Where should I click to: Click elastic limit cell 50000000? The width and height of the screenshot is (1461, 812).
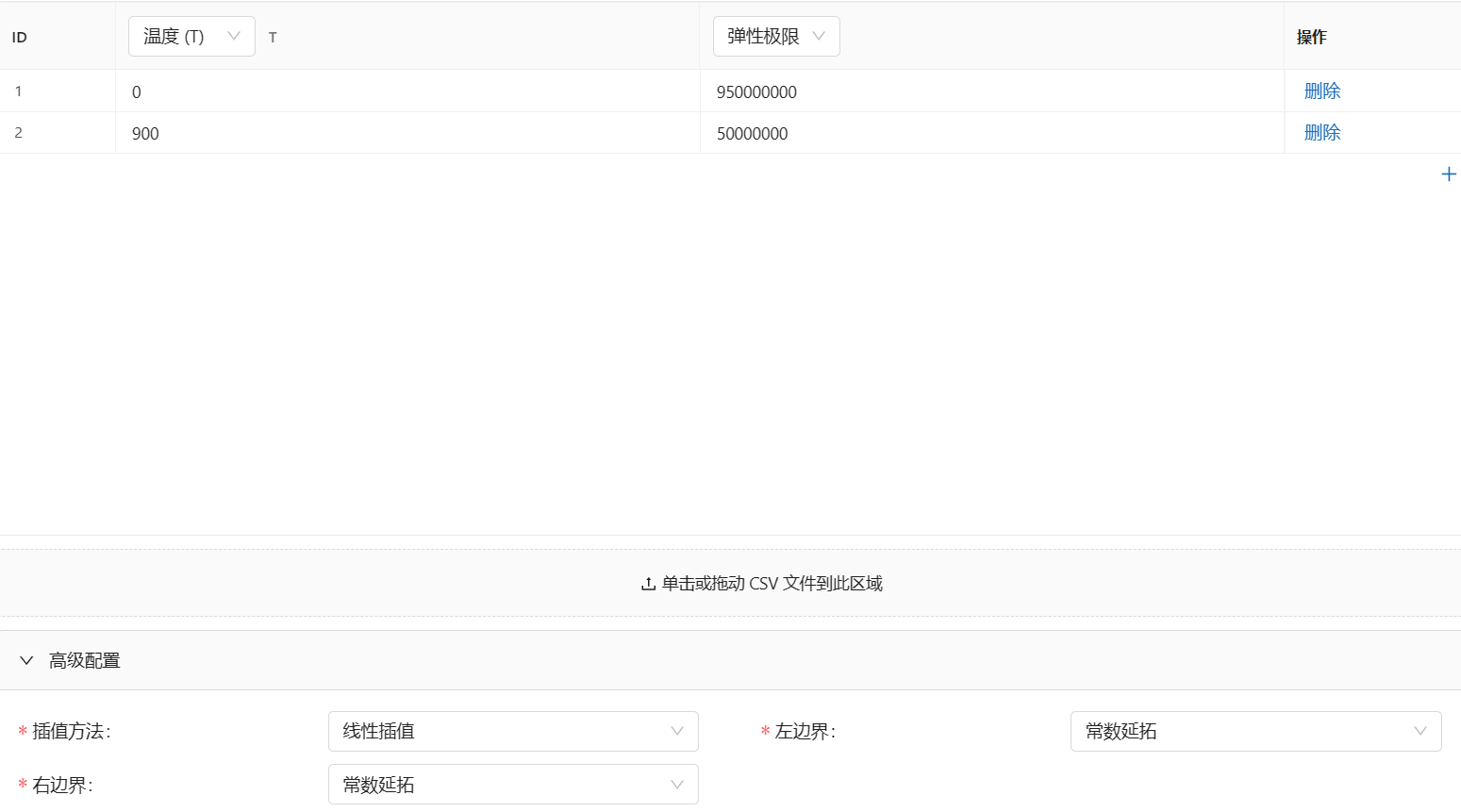tap(992, 133)
